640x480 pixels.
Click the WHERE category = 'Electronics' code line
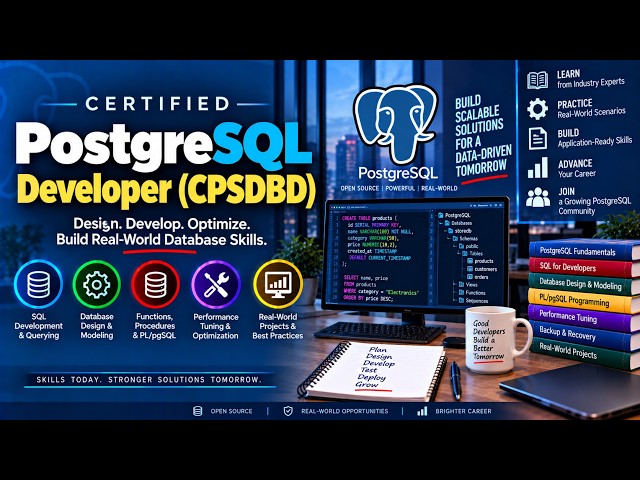(x=381, y=292)
